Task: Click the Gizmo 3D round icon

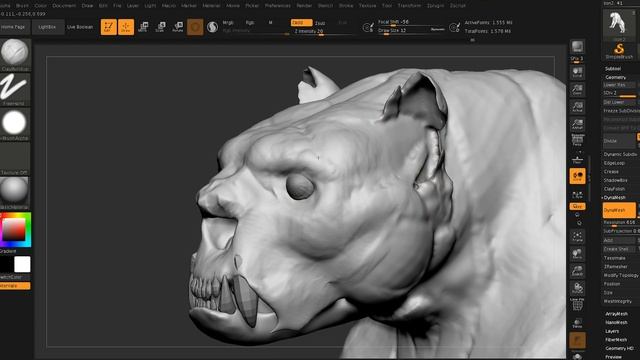Action: click(x=195, y=27)
